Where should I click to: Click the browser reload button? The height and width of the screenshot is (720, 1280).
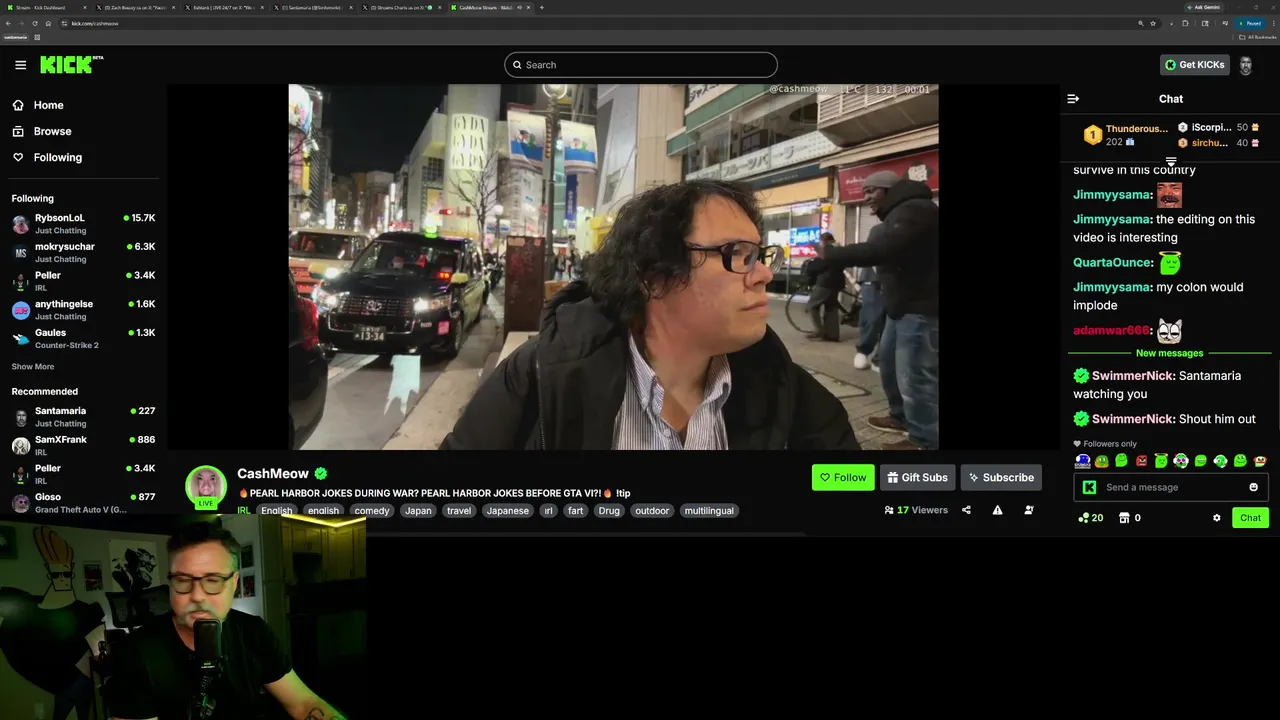coord(35,23)
